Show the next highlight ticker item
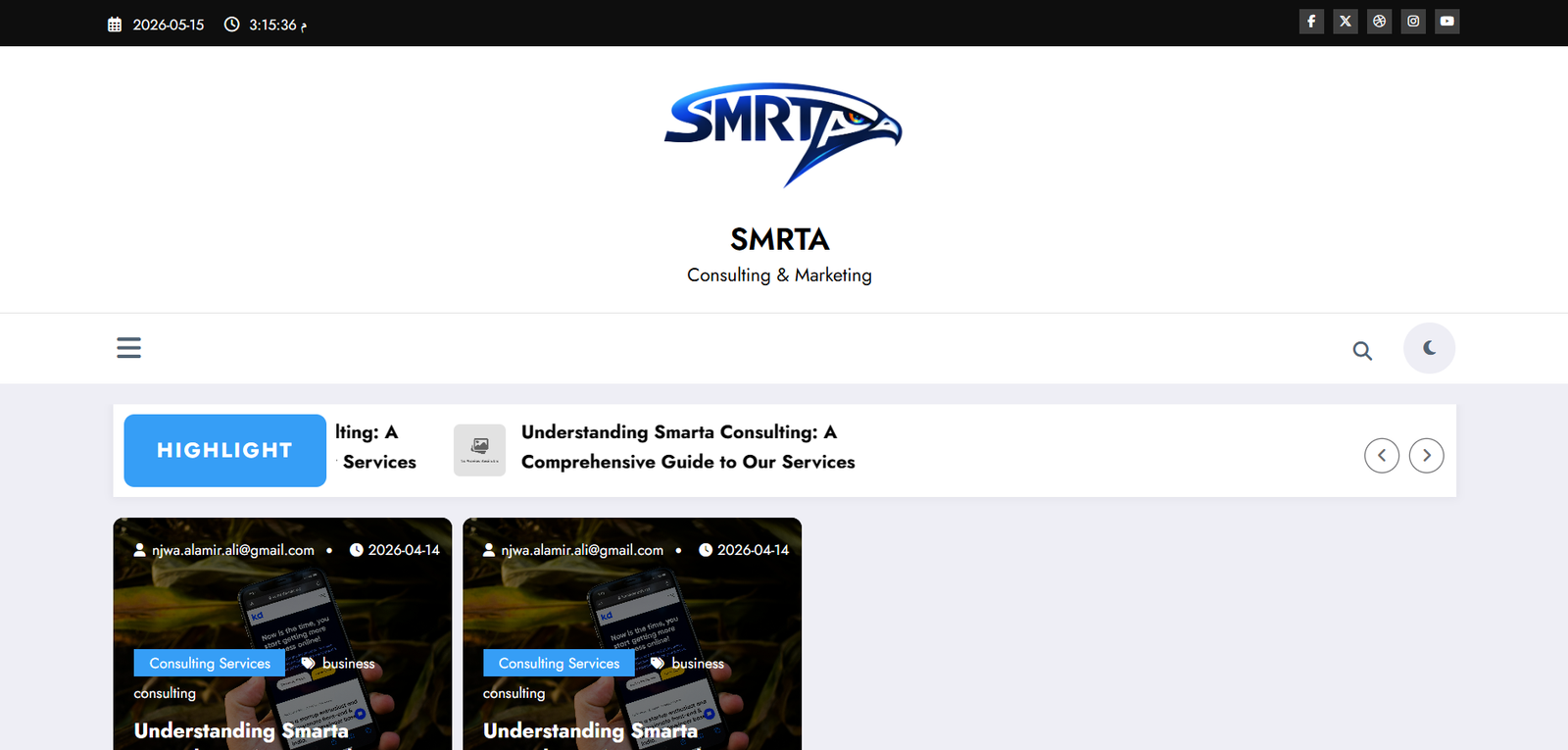This screenshot has height=750, width=1568. click(x=1427, y=455)
